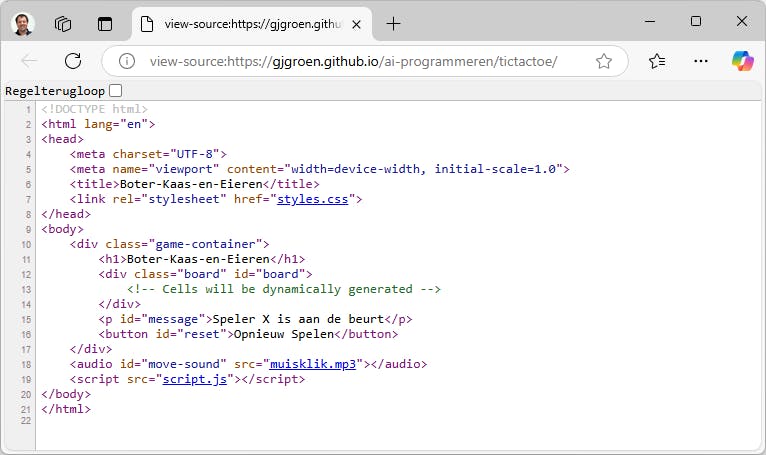This screenshot has width=766, height=455.
Task: Click the closing body tag
Action: [x=66, y=394]
